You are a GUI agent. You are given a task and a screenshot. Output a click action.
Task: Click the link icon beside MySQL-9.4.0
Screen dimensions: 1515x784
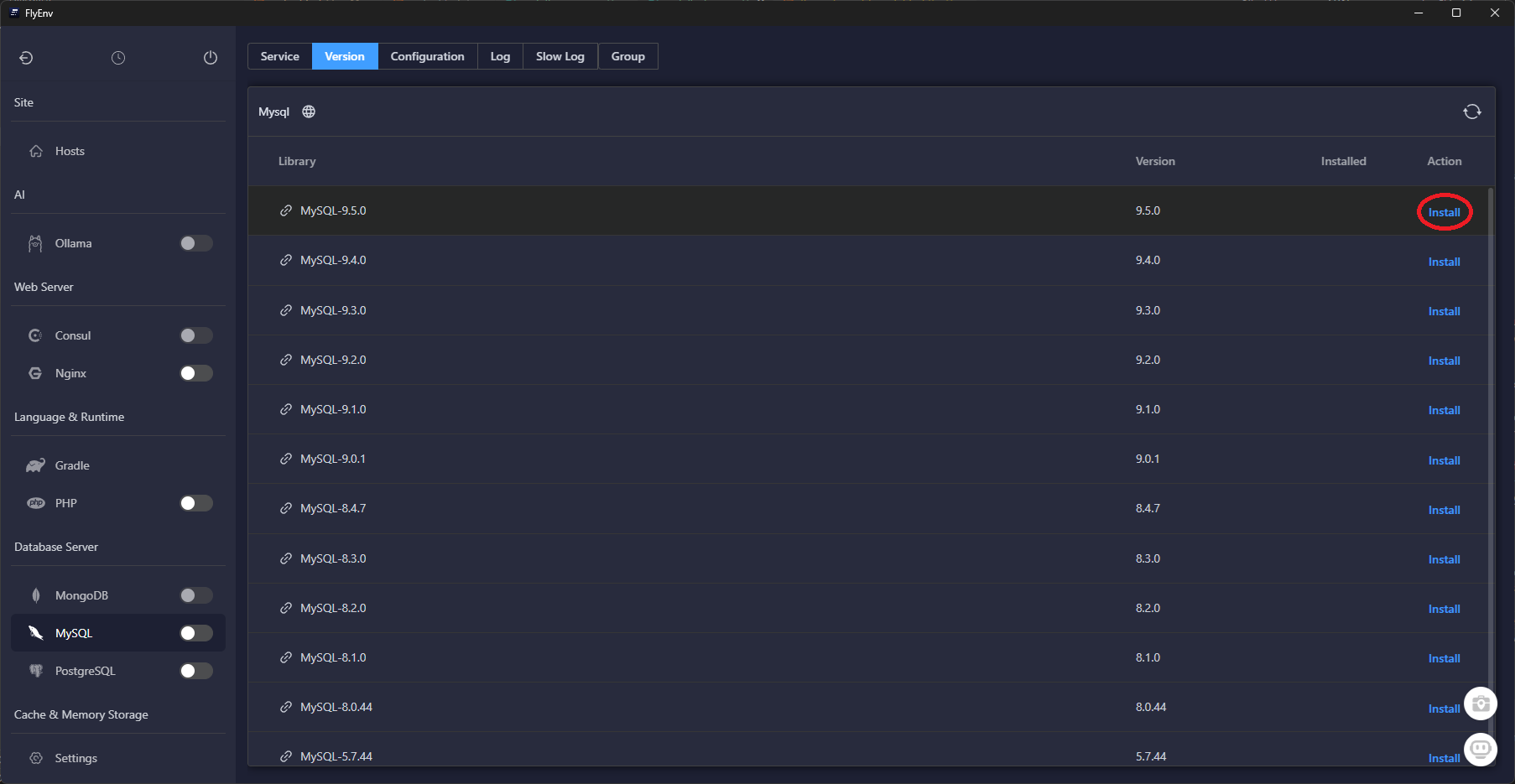point(286,260)
